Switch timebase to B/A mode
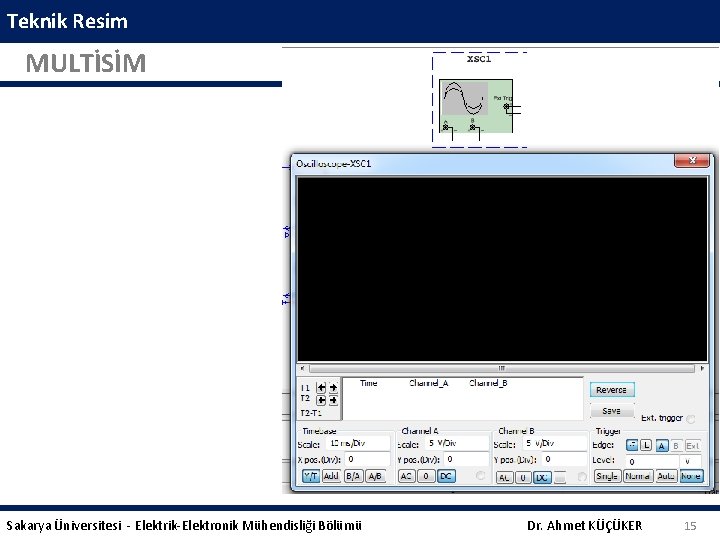Viewport: 720px width, 540px height. tap(353, 476)
